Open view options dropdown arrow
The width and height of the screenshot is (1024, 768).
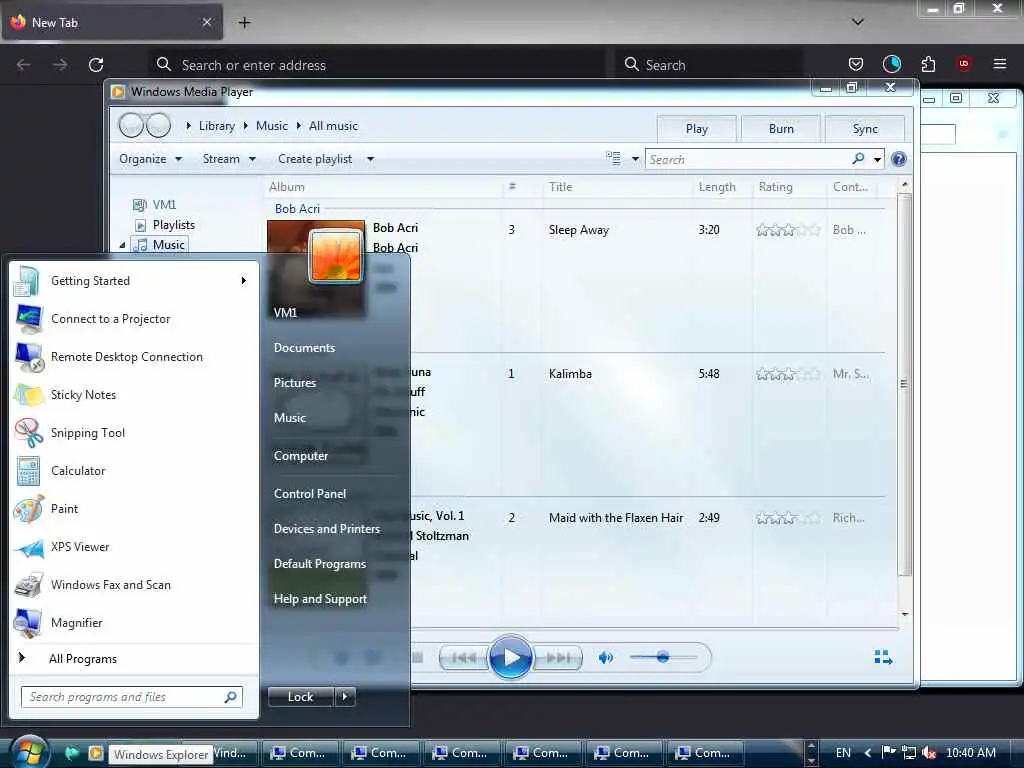coord(635,159)
